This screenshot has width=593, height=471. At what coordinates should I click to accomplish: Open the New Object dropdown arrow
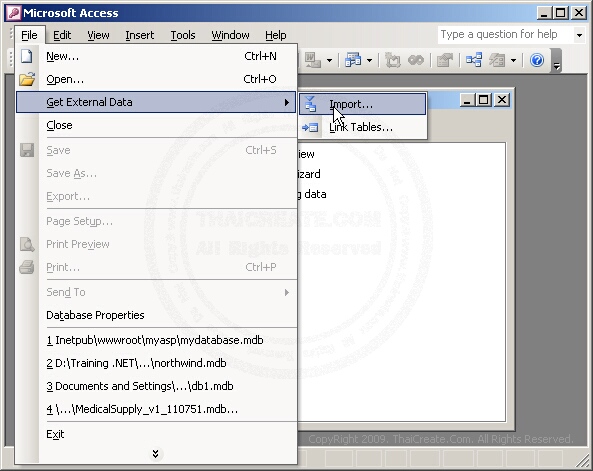point(513,60)
